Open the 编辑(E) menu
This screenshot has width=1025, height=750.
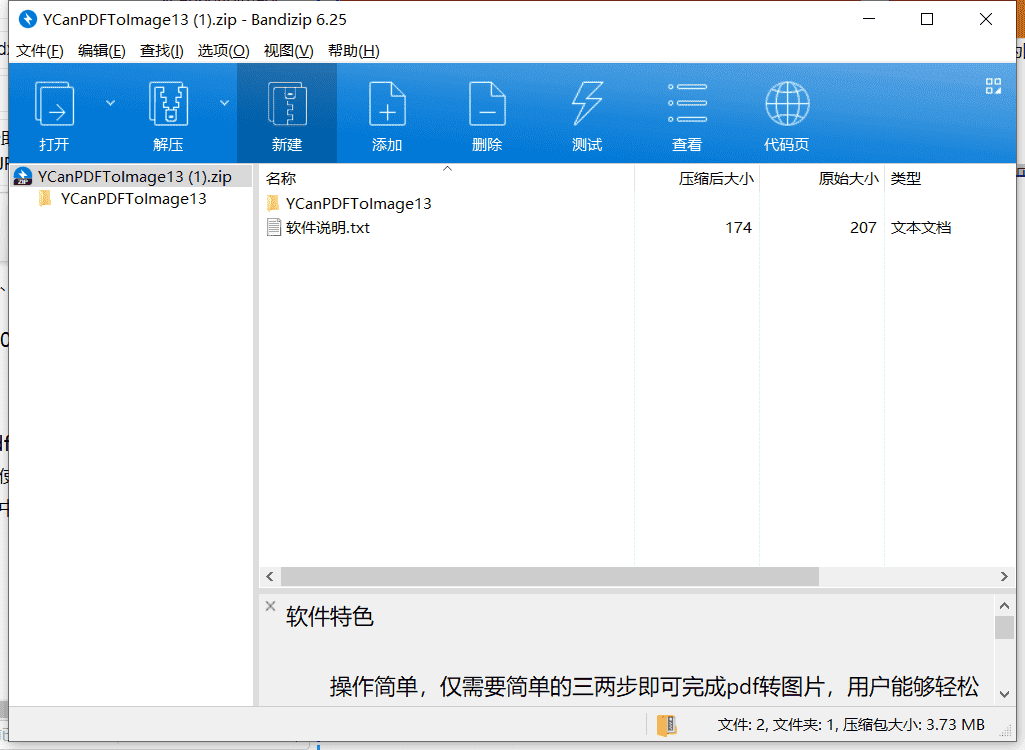[101, 51]
